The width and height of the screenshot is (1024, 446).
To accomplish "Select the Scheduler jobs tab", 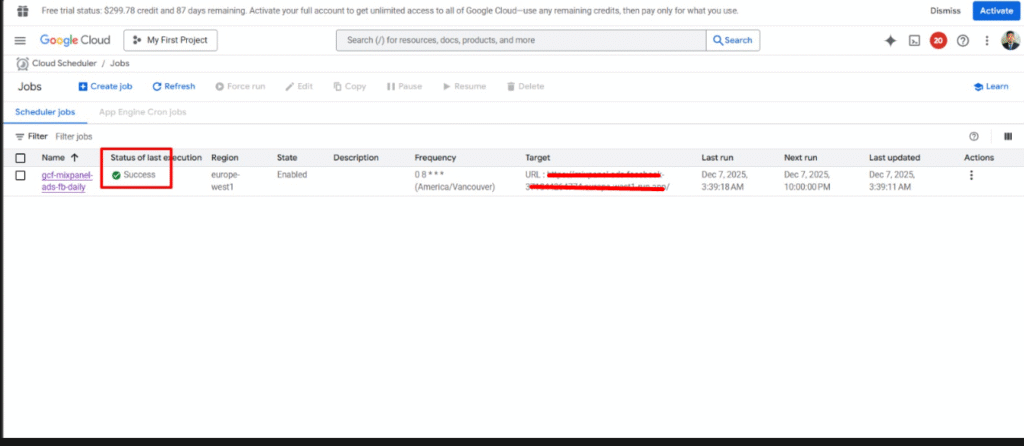I will coord(45,112).
